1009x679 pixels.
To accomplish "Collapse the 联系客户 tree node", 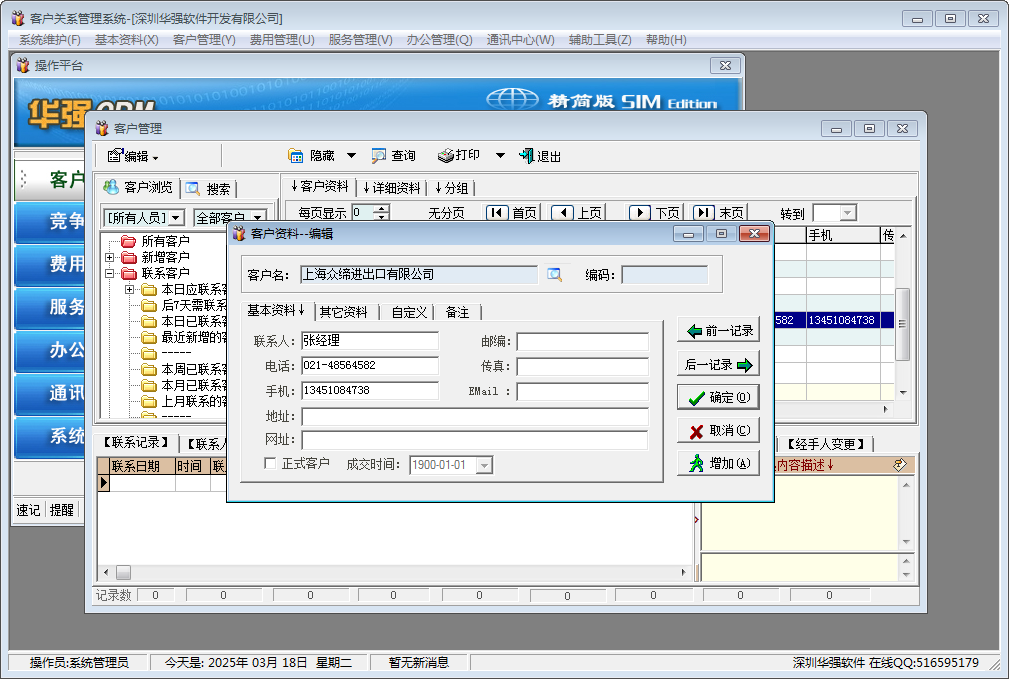I will coord(109,273).
